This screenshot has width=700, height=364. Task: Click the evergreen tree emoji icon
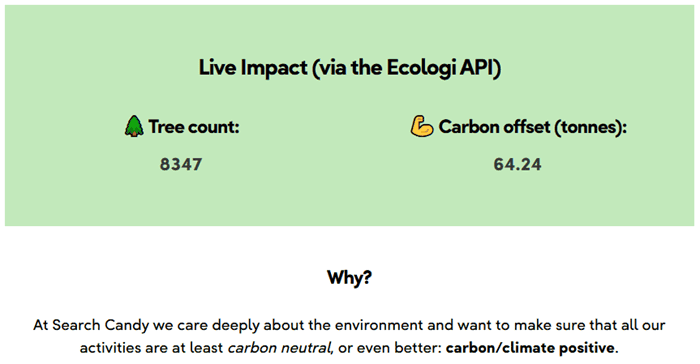coord(134,126)
